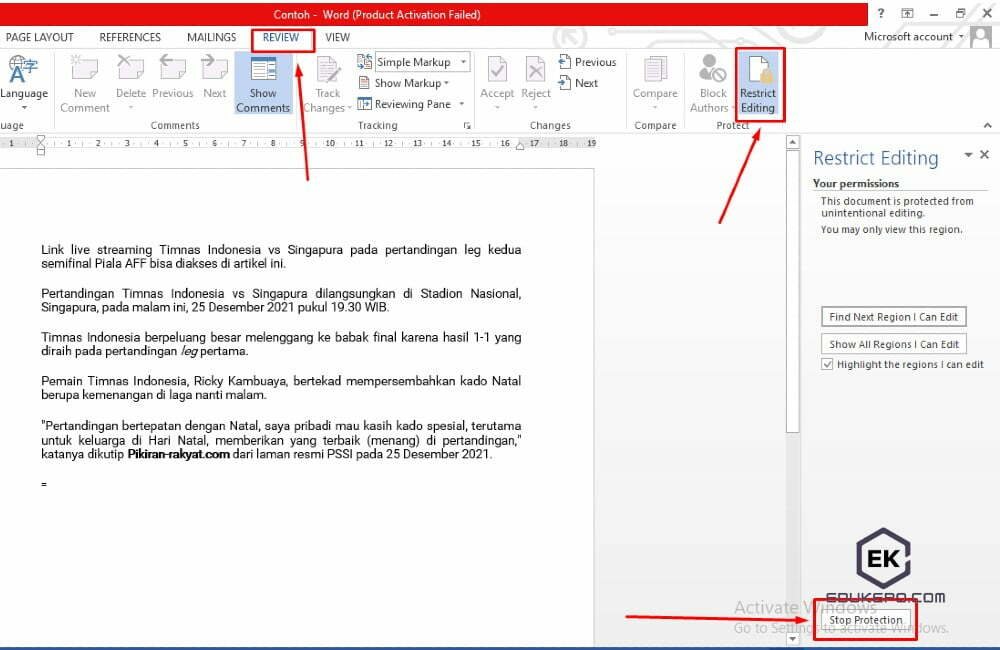Toggle Highlight the regions I can edit

827,365
